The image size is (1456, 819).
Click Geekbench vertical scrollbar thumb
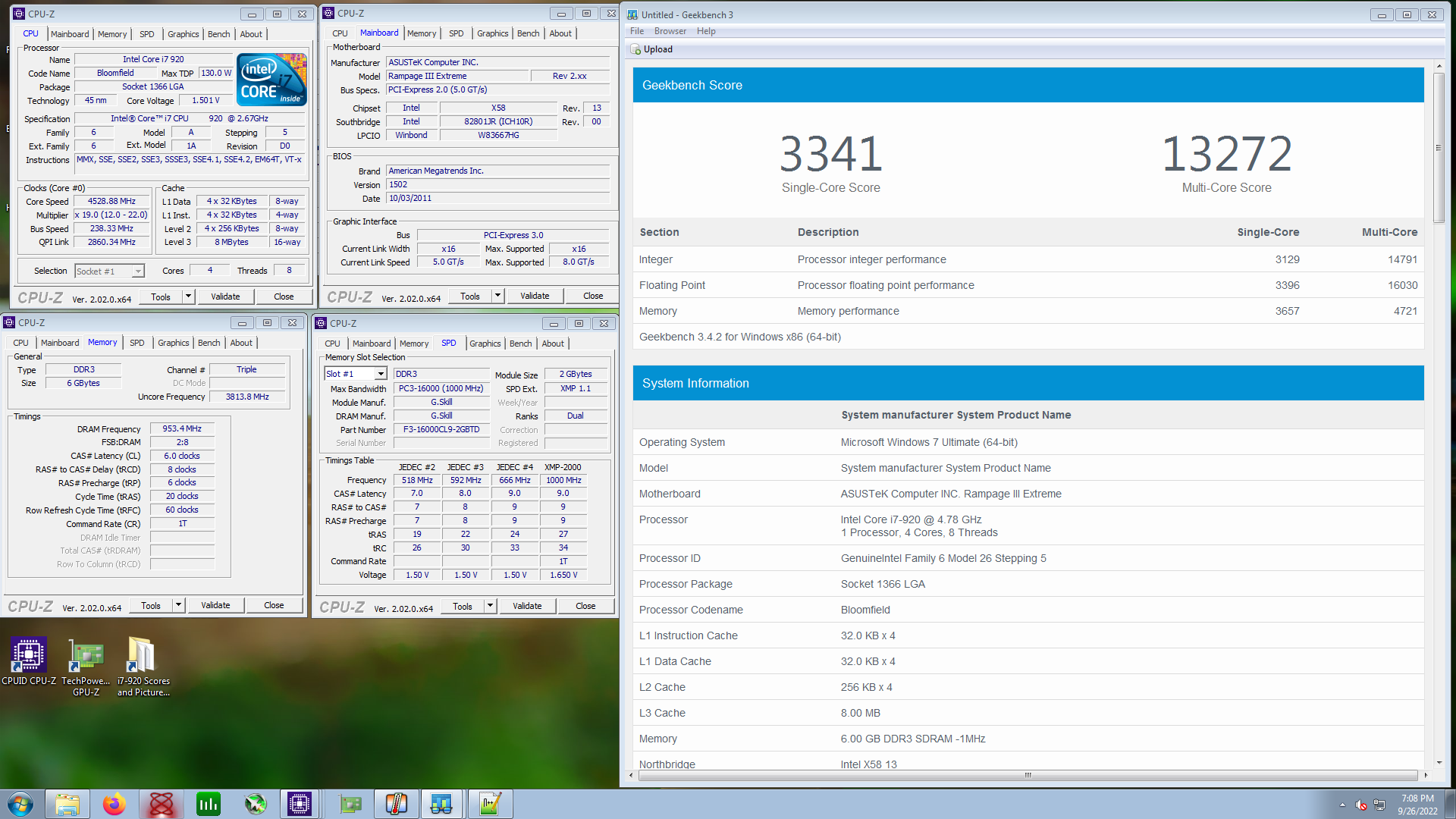(1439, 148)
